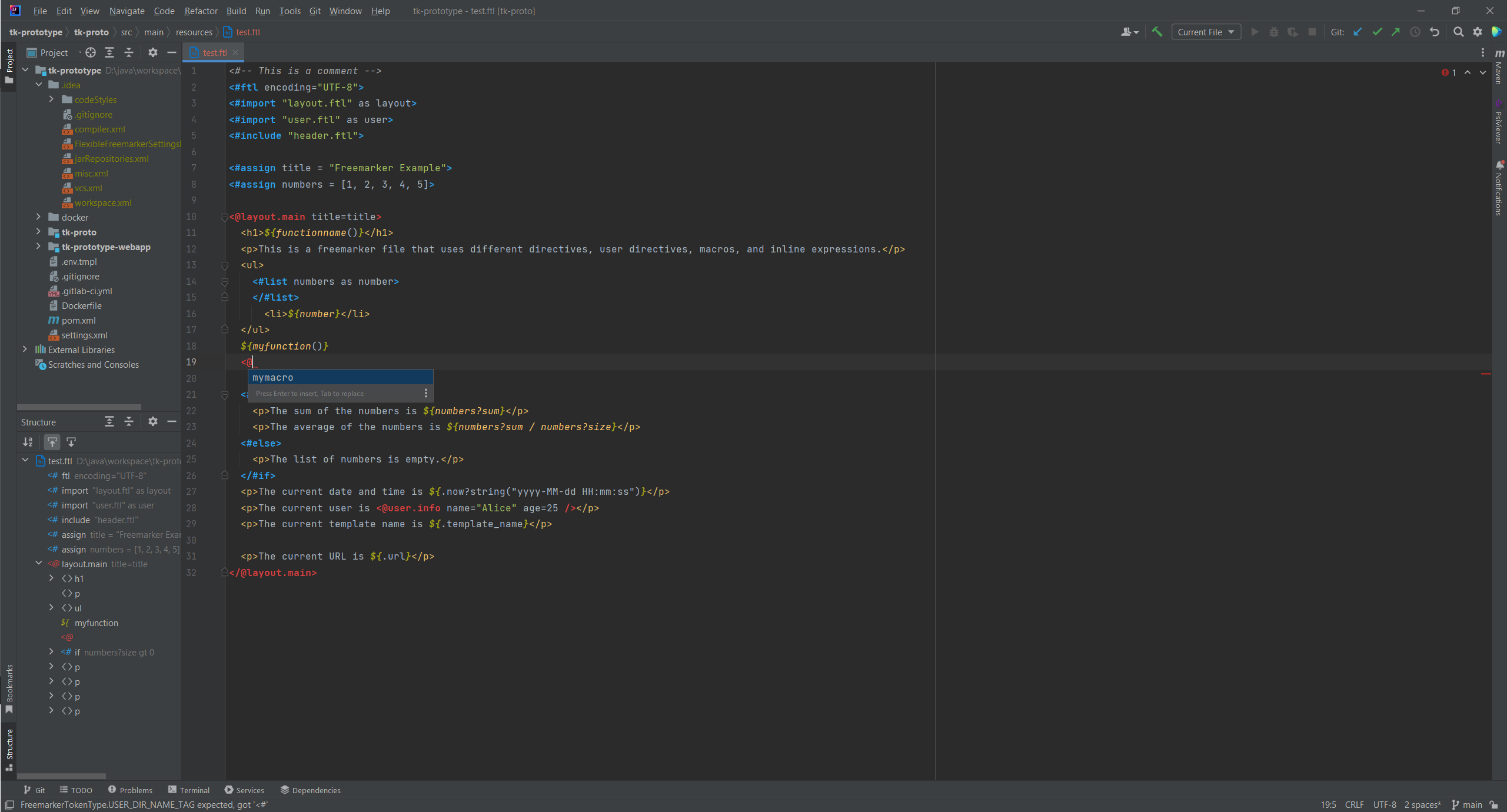The image size is (1507, 812).
Task: Expand External Libraries node
Action: (25, 350)
